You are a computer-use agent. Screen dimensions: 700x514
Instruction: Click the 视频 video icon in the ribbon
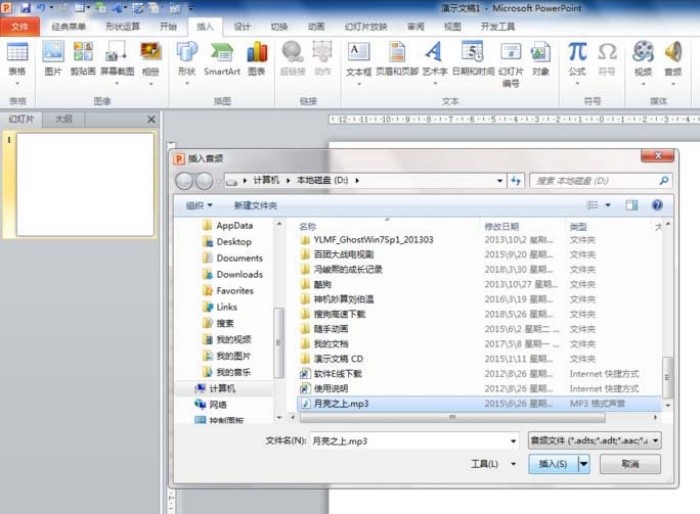pyautogui.click(x=643, y=53)
